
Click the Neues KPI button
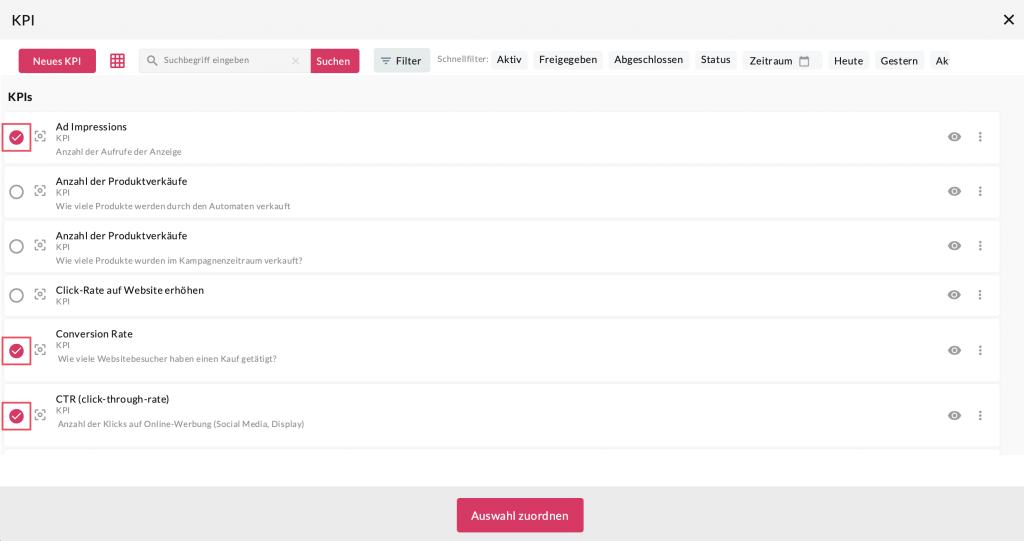tap(57, 61)
